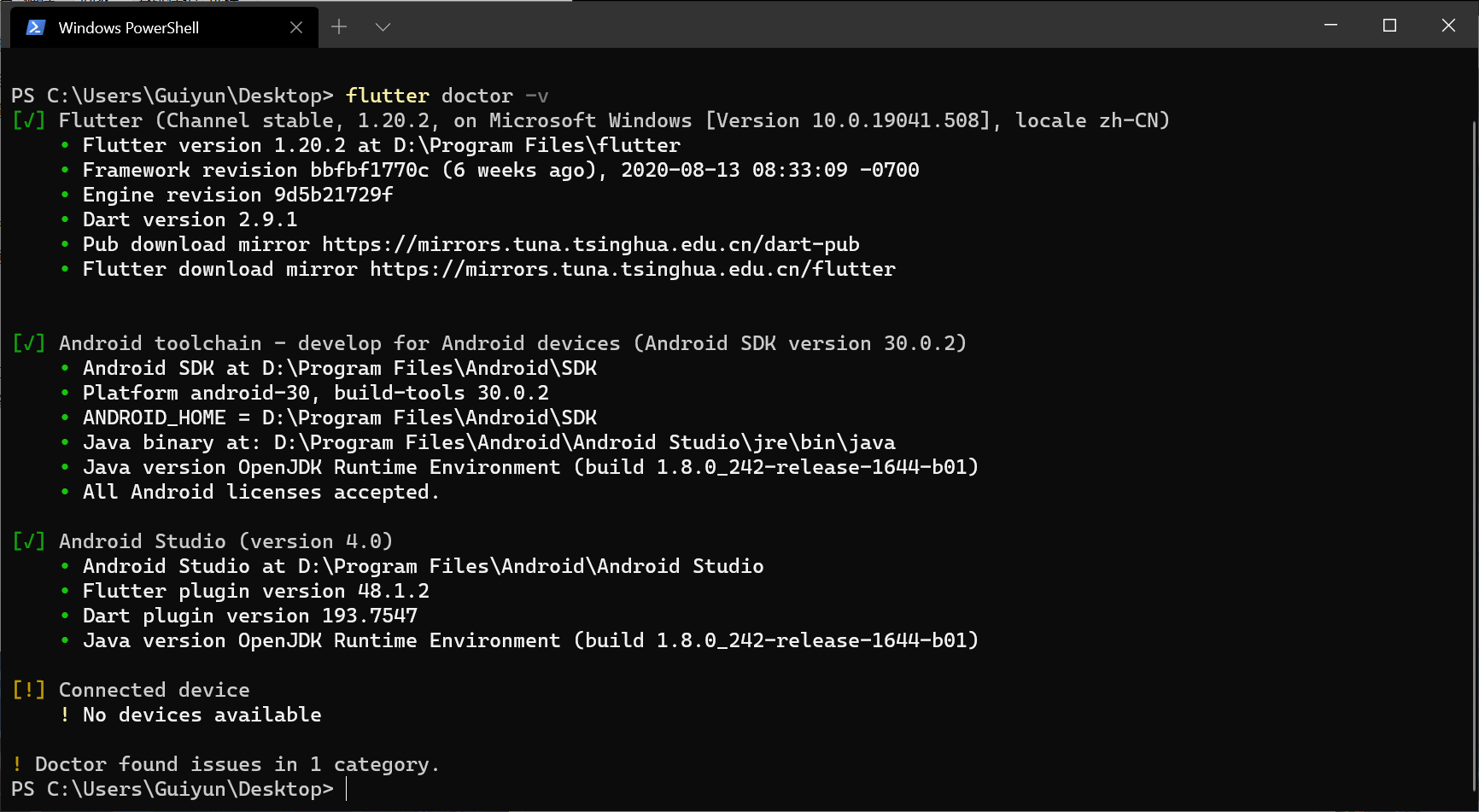Click the cursor at the bottom prompt line
The height and width of the screenshot is (812, 1479).
(347, 789)
